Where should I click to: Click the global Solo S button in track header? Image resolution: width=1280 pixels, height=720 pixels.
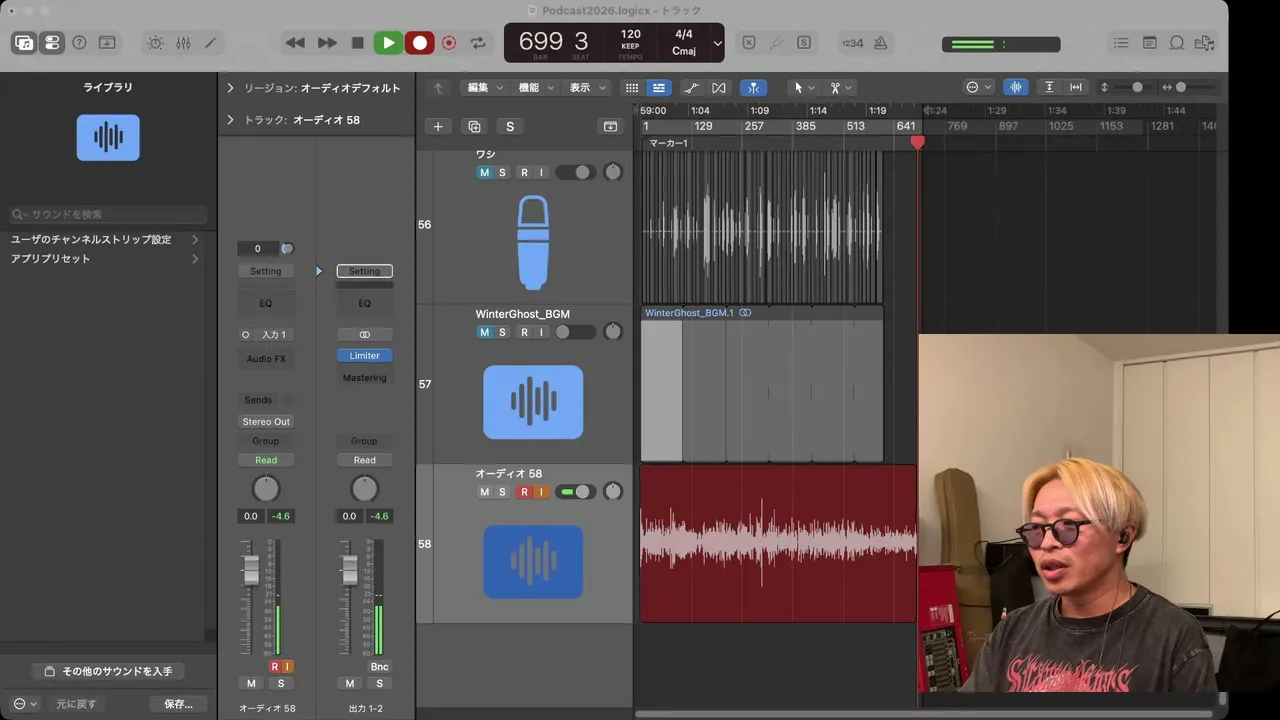pos(510,126)
